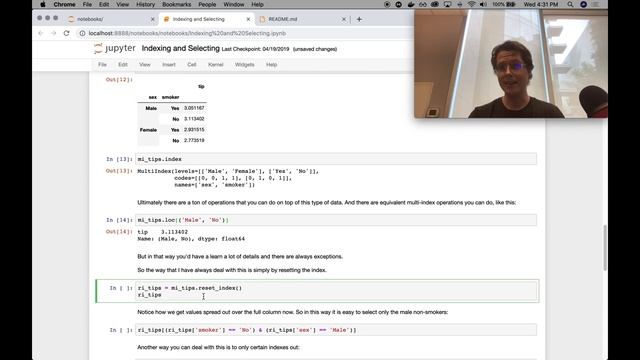Open Jupyter Help menu
640x360 pixels.
click(271, 64)
